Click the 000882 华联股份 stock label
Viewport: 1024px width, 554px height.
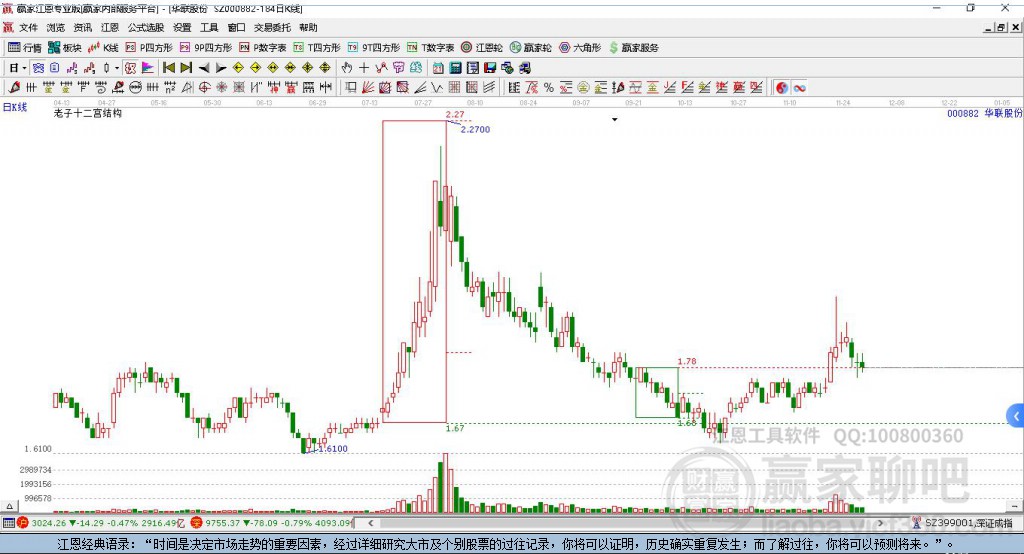click(984, 113)
